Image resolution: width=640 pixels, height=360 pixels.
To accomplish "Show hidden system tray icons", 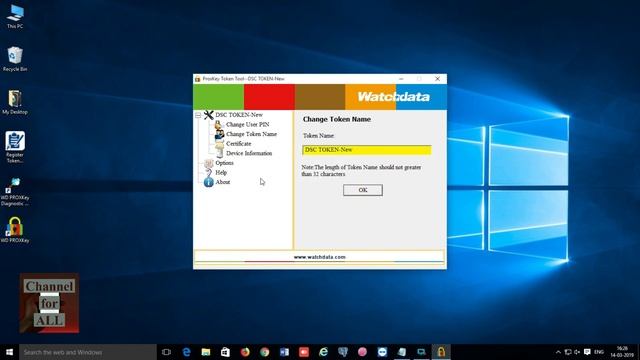I will point(558,352).
